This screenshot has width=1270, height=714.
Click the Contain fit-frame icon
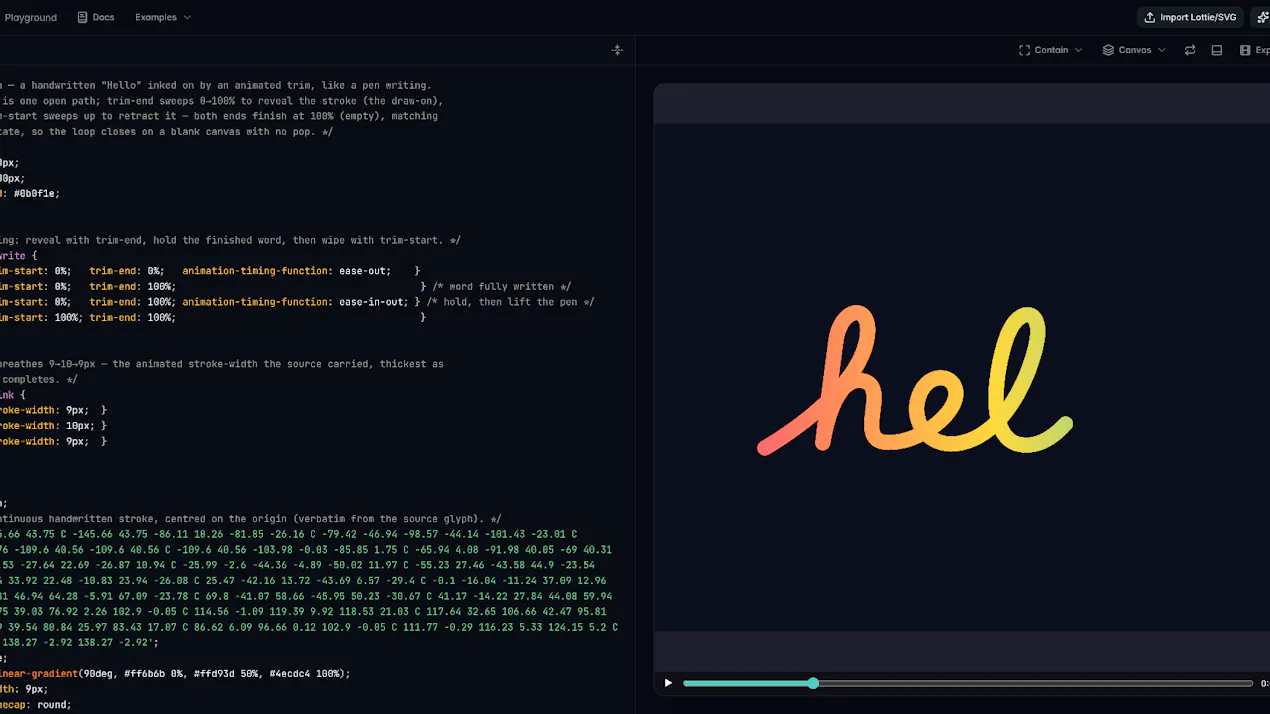[1024, 50]
